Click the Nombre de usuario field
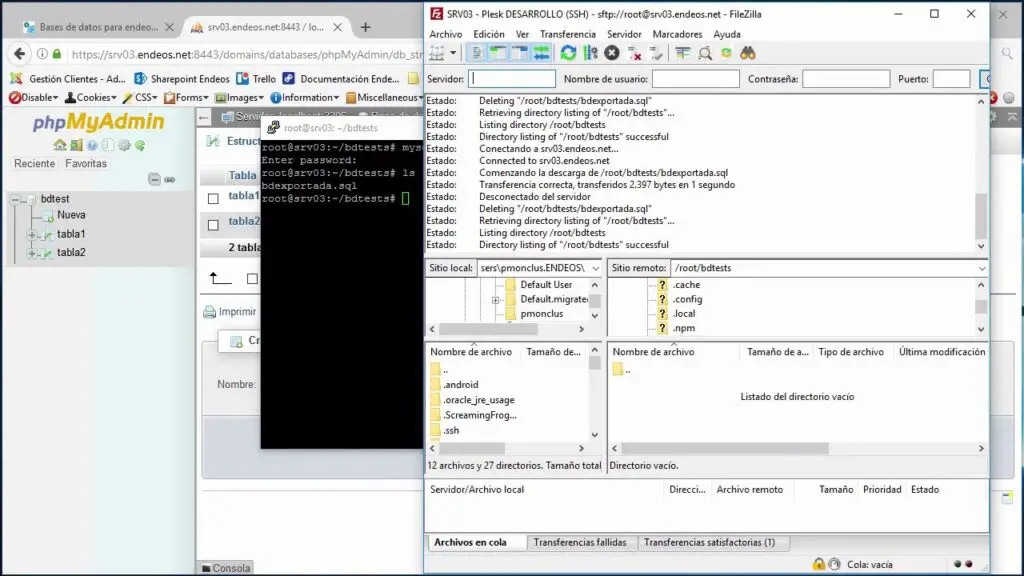Image resolution: width=1024 pixels, height=576 pixels. (x=696, y=79)
